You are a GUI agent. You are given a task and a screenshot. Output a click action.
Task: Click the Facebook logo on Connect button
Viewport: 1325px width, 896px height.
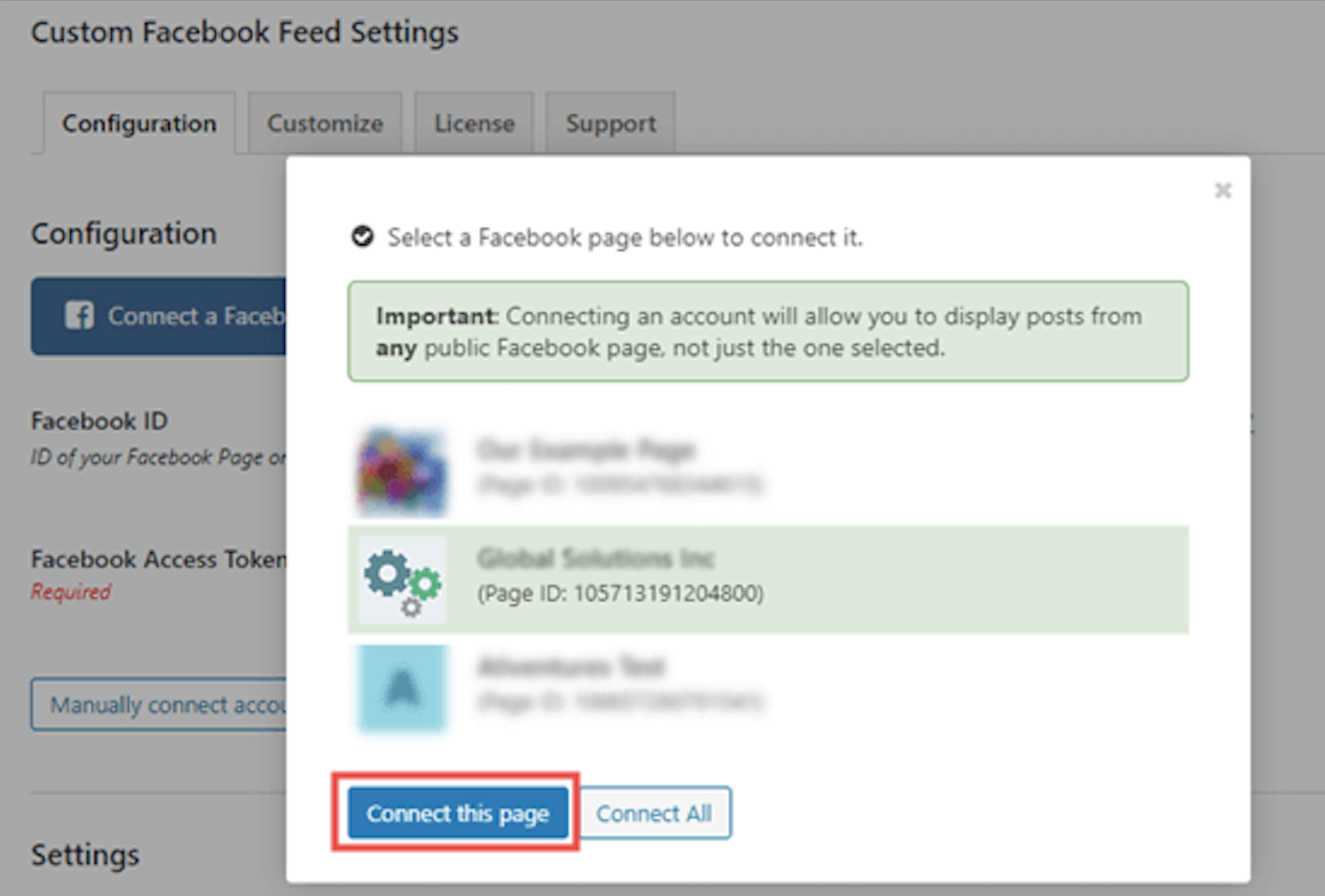point(79,316)
